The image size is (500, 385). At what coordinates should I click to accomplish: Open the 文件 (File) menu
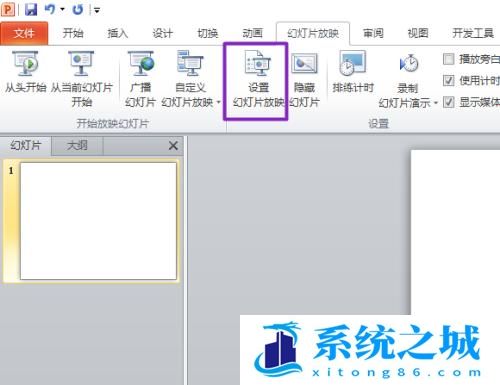pyautogui.click(x=24, y=33)
